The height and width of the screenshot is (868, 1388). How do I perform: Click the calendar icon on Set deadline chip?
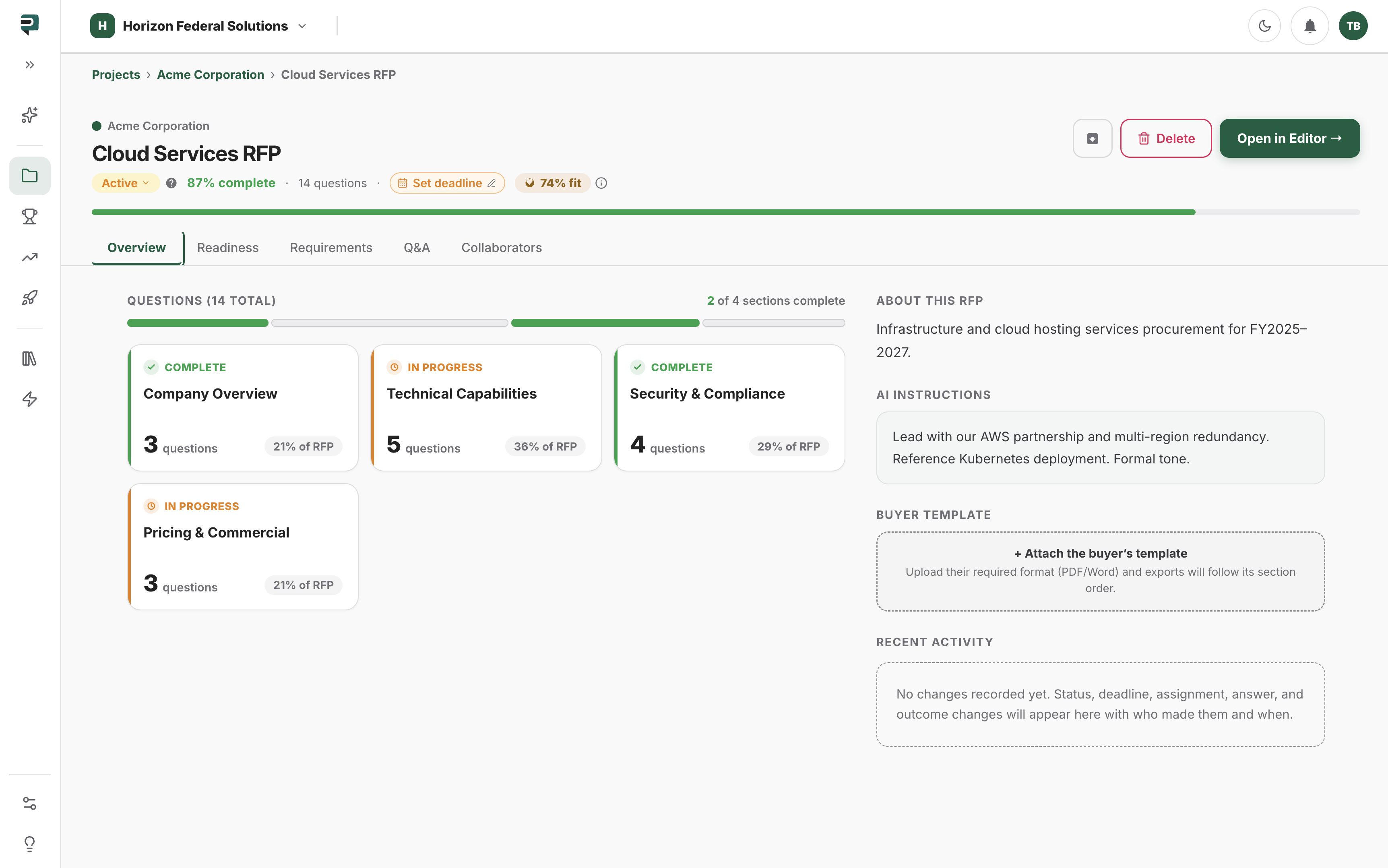coord(403,183)
